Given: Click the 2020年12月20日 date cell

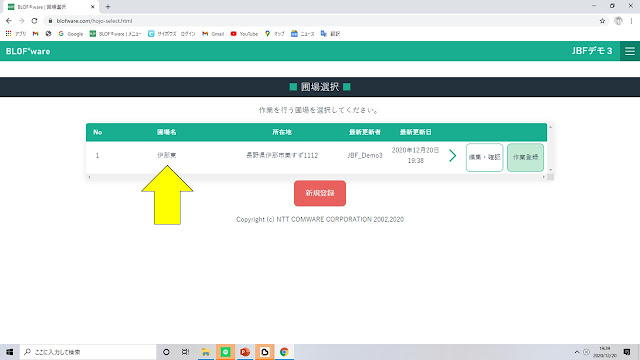Looking at the screenshot, I should [416, 155].
